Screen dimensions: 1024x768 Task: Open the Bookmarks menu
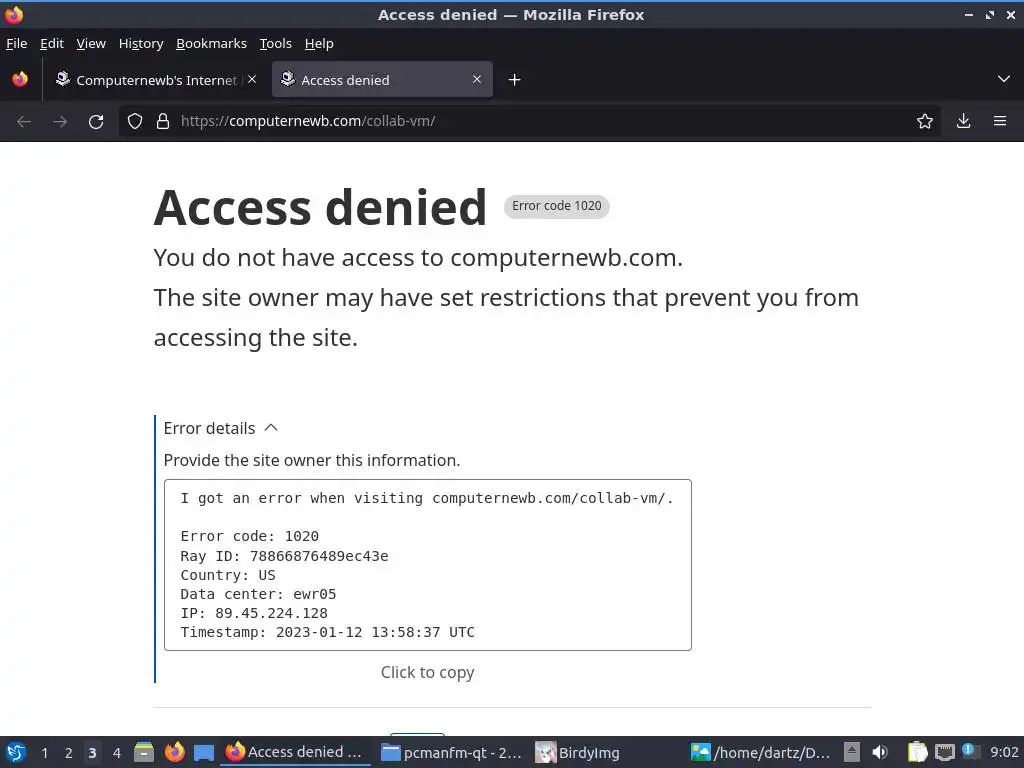coord(211,43)
